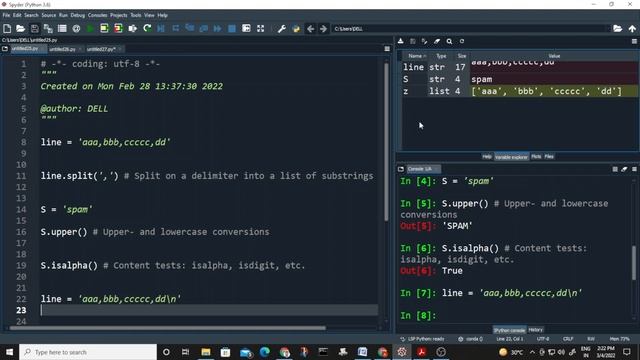This screenshot has height=360, width=640.
Task: Go back to previous cursor position
Action: [x=311, y=29]
